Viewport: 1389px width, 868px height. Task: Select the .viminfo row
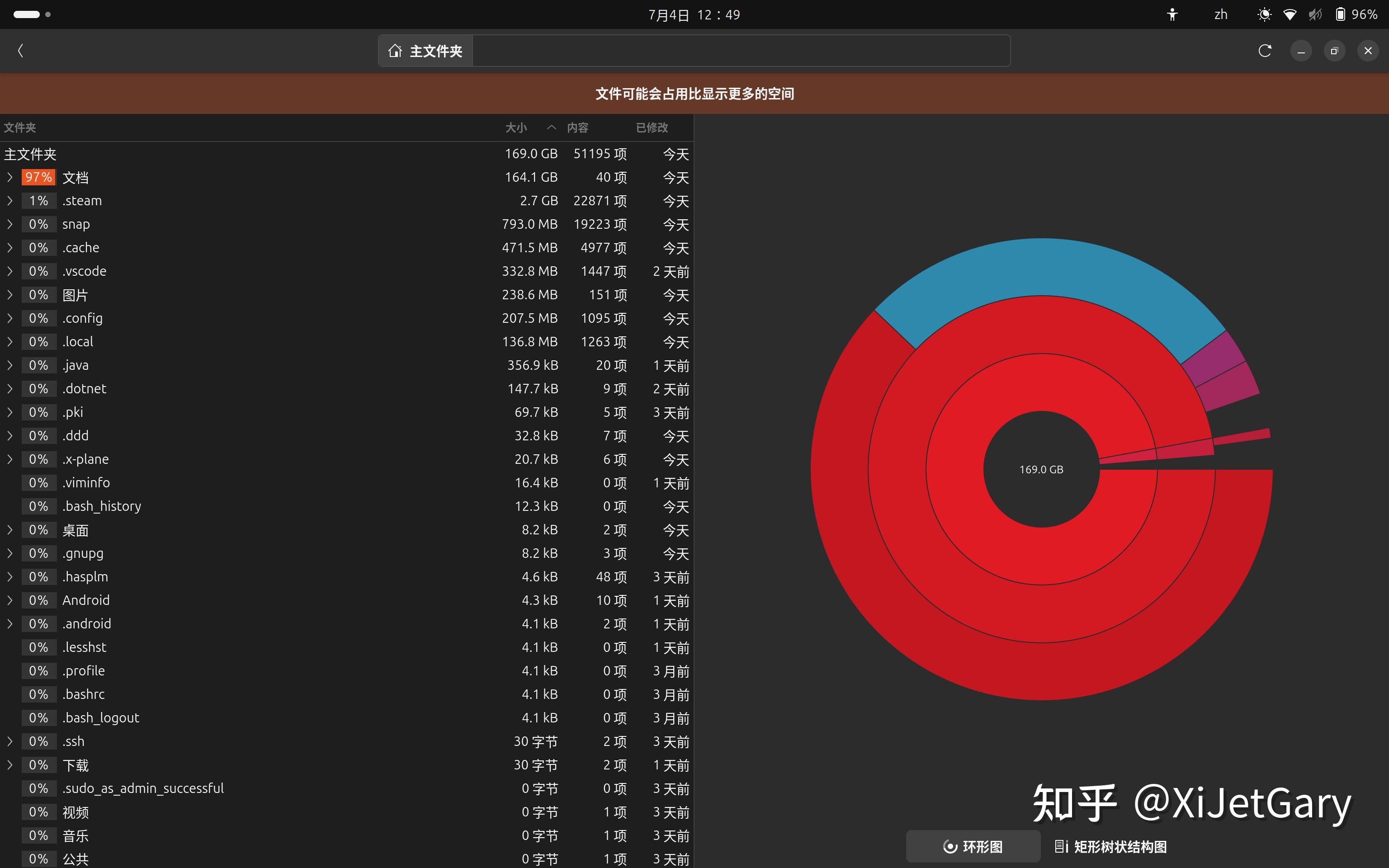tap(347, 483)
